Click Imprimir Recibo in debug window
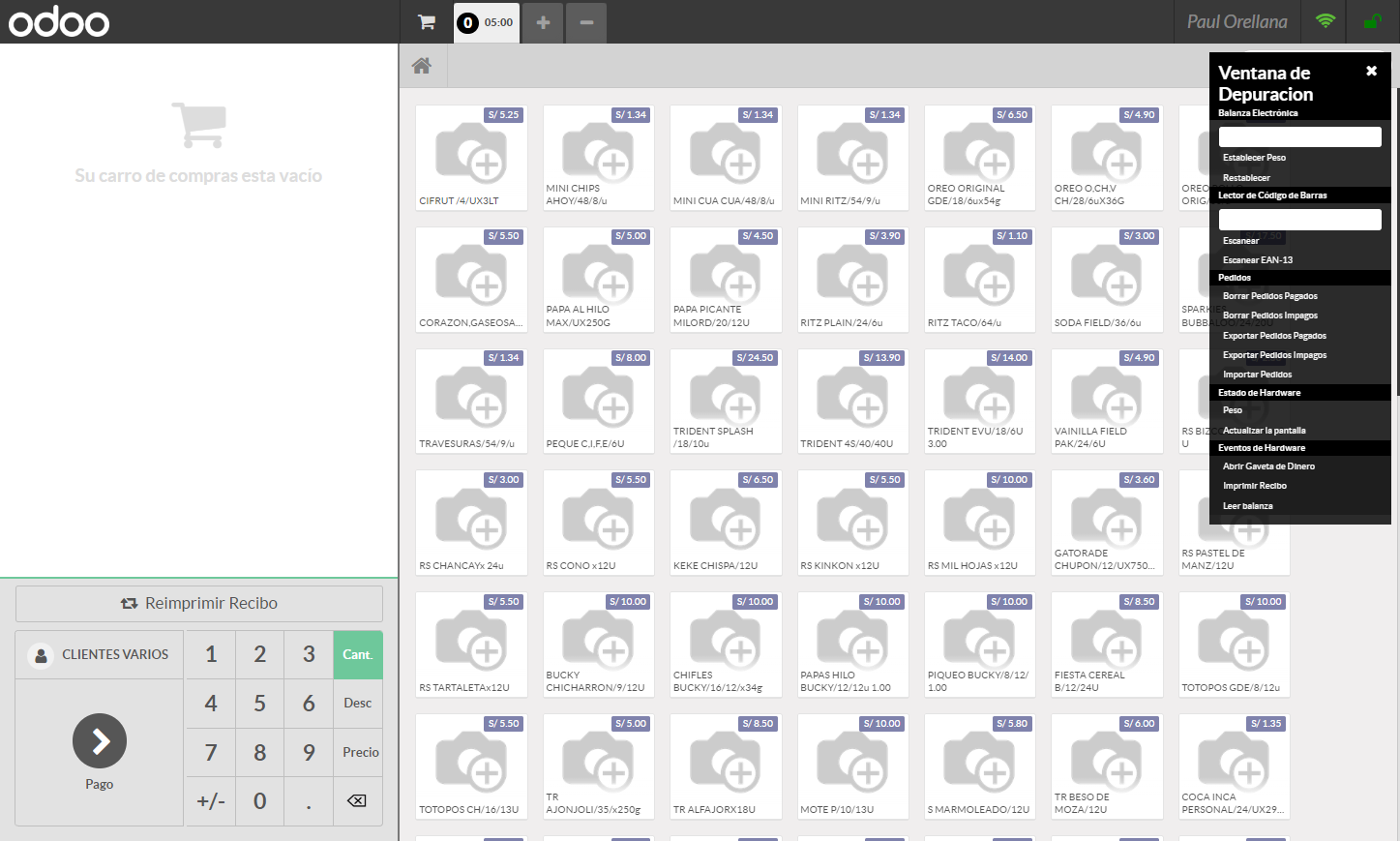Screen dimensions: 1400x841 [1255, 486]
